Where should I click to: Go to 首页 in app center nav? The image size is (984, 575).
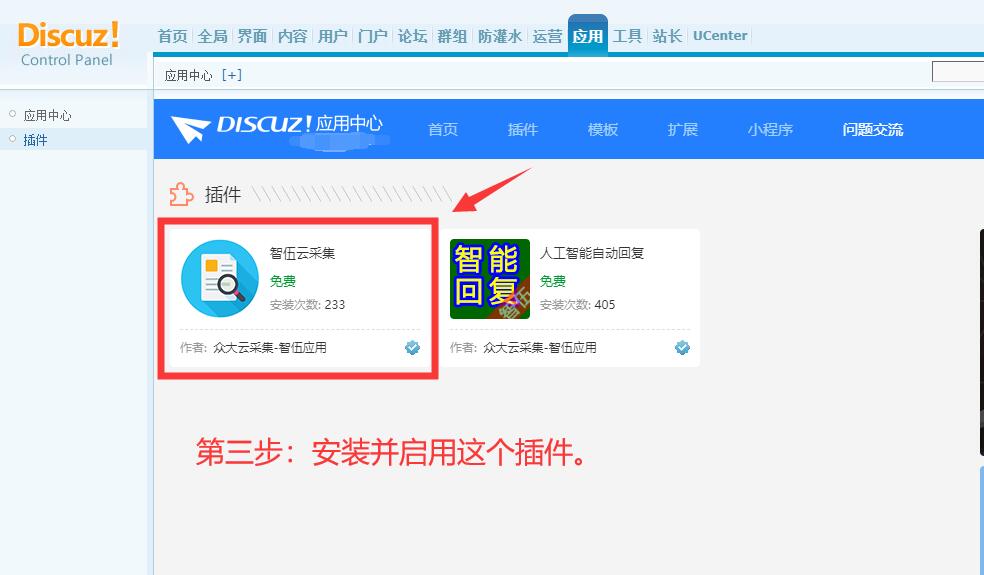tap(443, 129)
